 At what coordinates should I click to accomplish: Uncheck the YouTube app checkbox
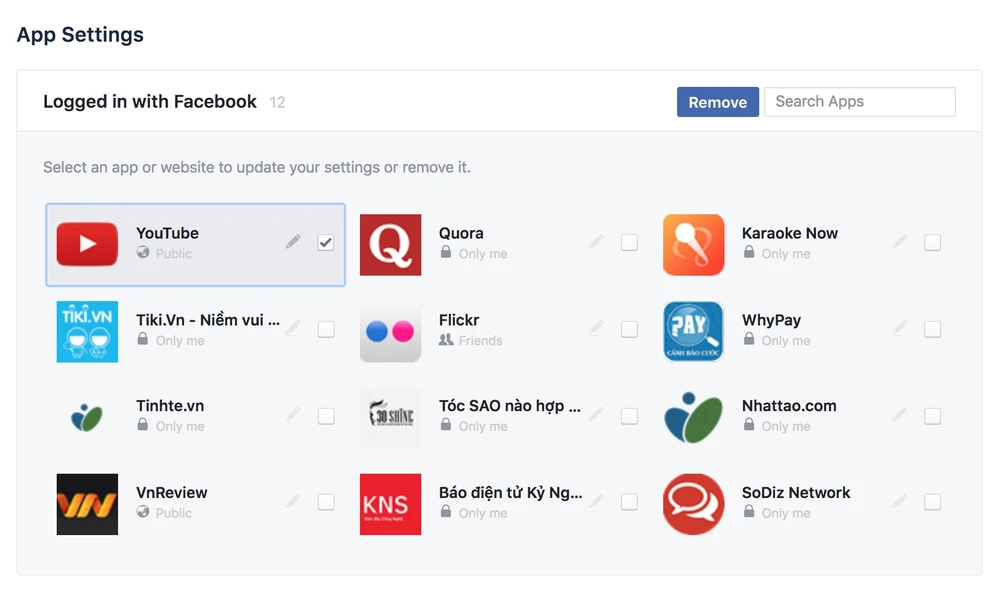326,243
